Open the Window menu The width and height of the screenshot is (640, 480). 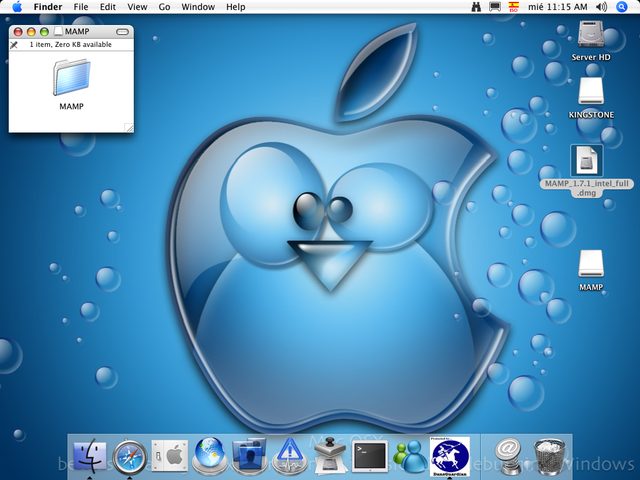click(x=198, y=7)
